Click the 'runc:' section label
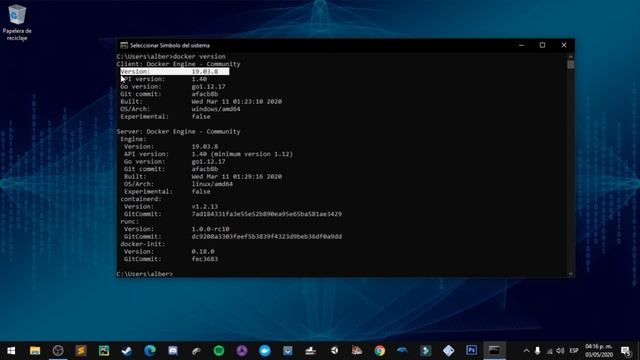 (x=129, y=222)
